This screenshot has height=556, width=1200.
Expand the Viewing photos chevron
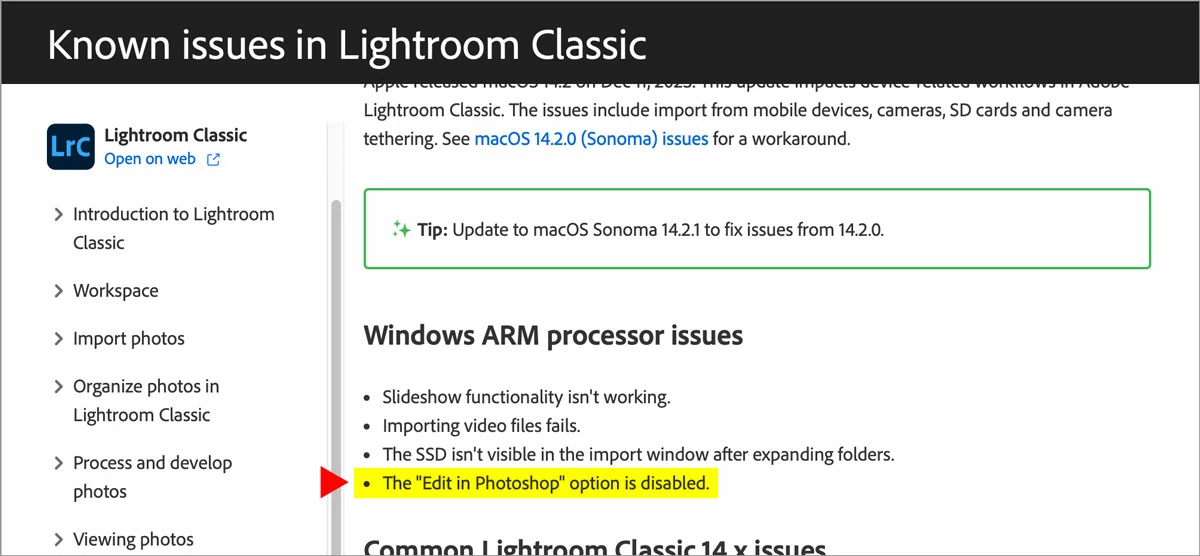tap(58, 540)
